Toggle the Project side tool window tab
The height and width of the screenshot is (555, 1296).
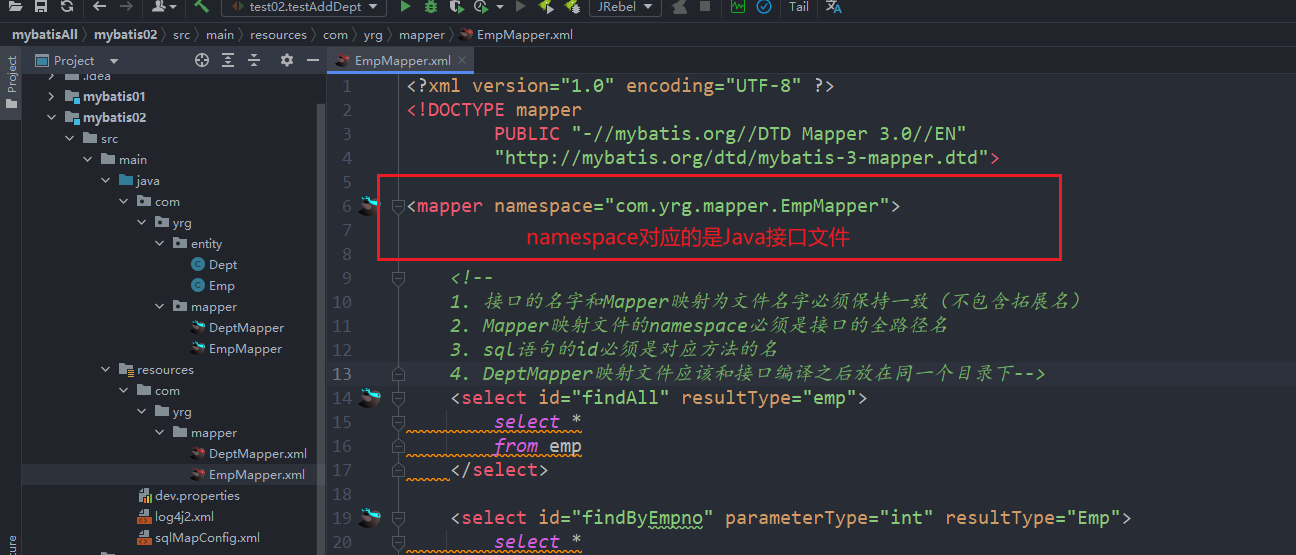click(x=11, y=82)
